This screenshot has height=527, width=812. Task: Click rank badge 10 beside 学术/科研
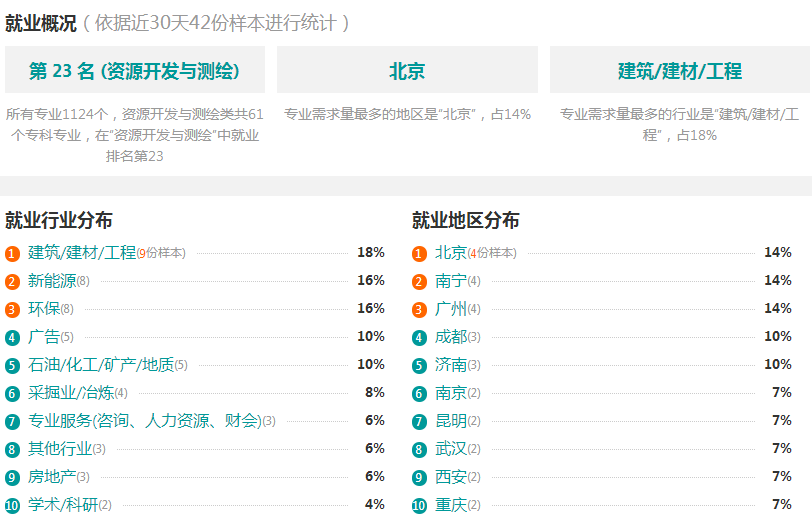point(12,505)
